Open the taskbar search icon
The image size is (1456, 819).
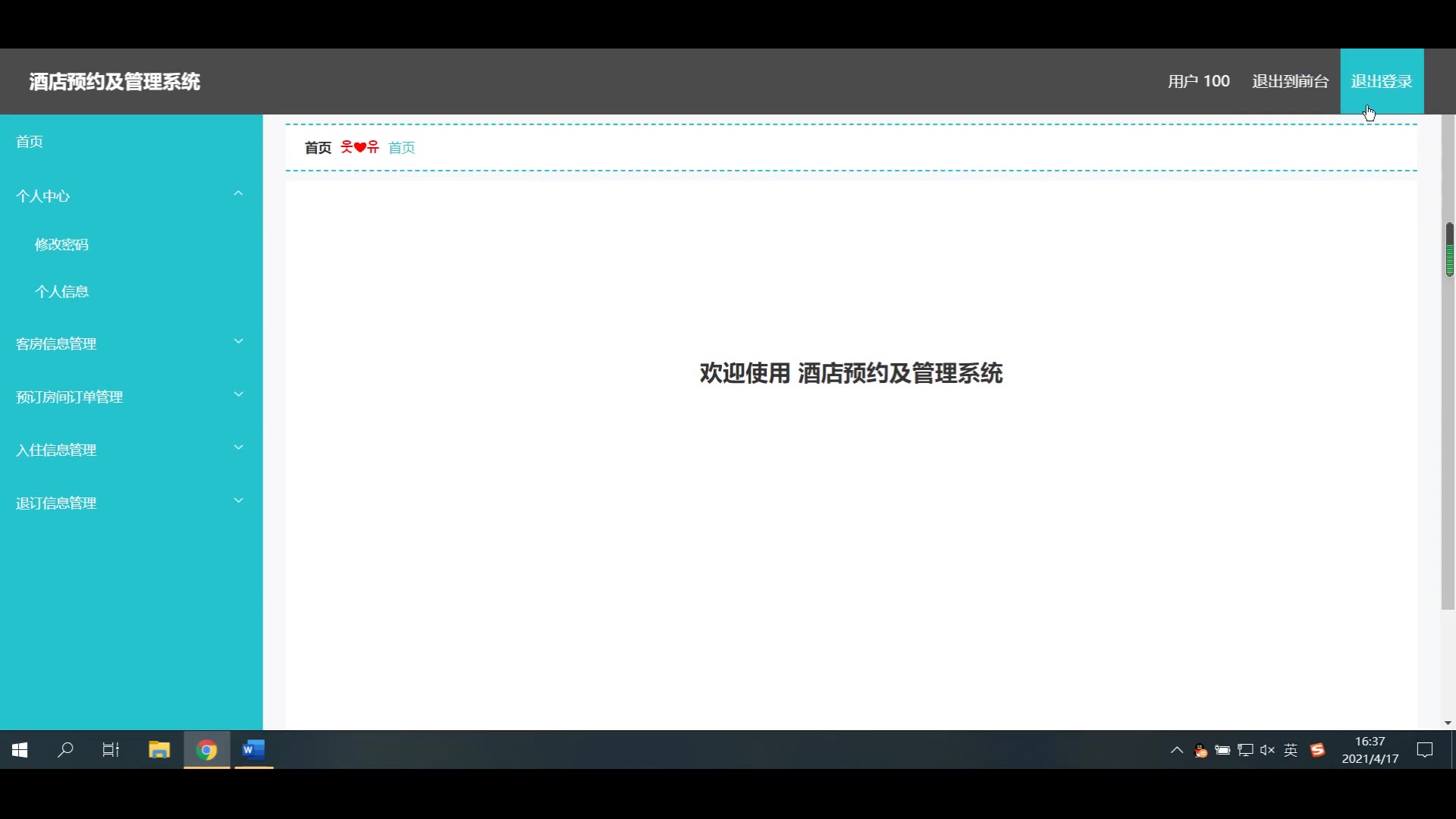66,750
